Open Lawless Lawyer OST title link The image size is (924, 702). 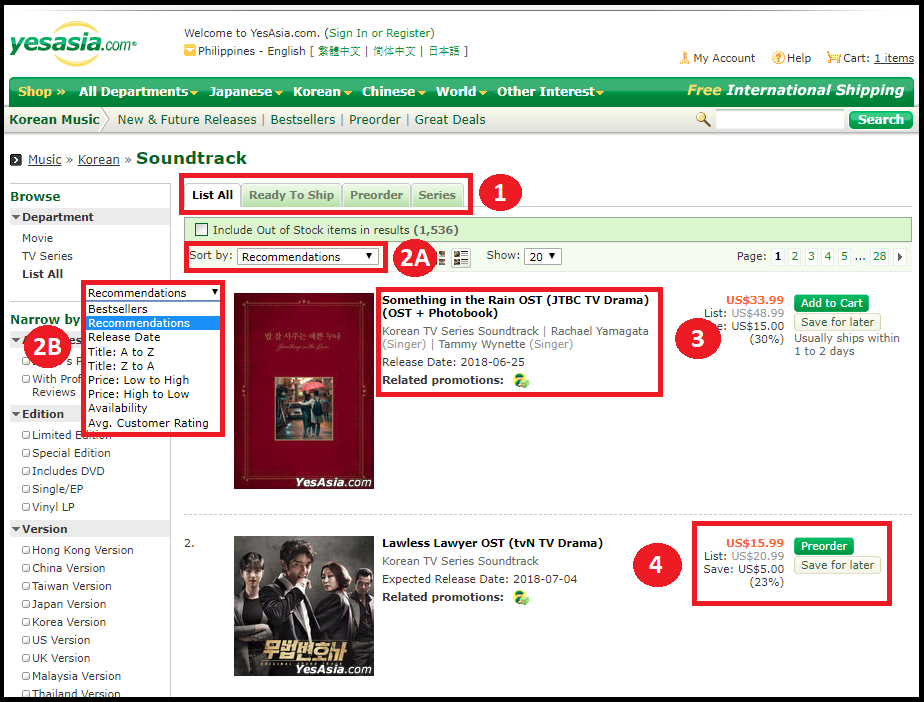[x=492, y=543]
